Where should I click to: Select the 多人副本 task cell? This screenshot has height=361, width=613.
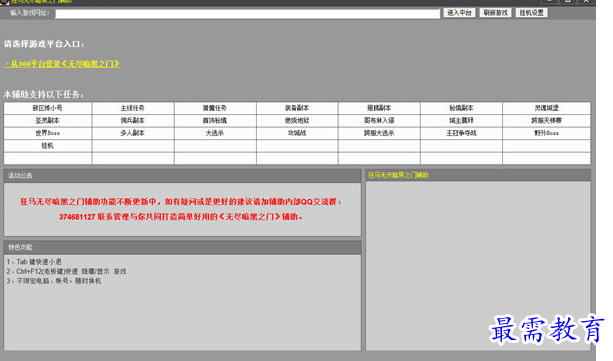(x=133, y=133)
